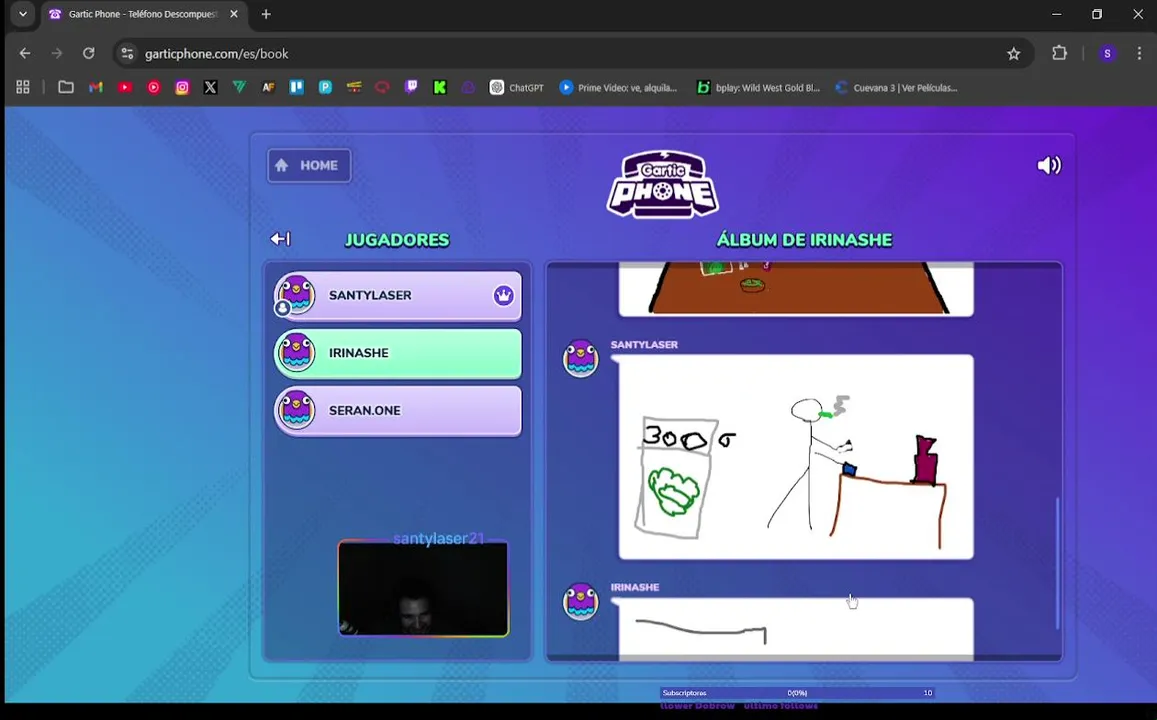Open the Trello bookmark

pos(297,87)
